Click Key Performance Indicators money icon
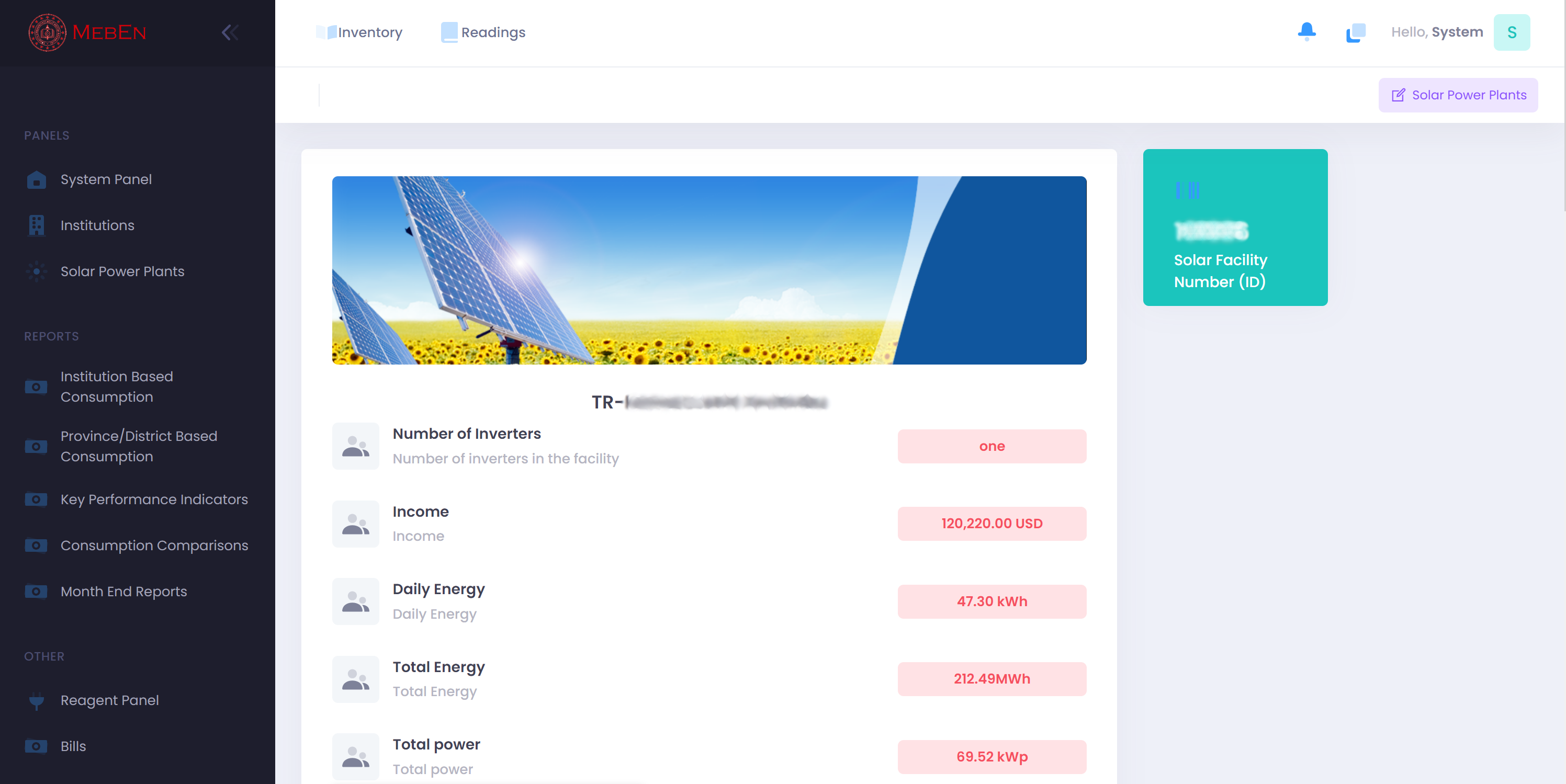 click(x=36, y=499)
